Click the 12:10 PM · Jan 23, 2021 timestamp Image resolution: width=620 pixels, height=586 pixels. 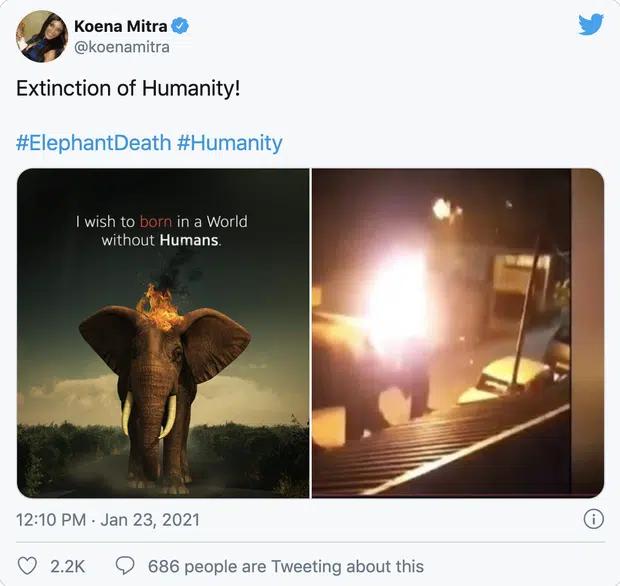point(108,519)
